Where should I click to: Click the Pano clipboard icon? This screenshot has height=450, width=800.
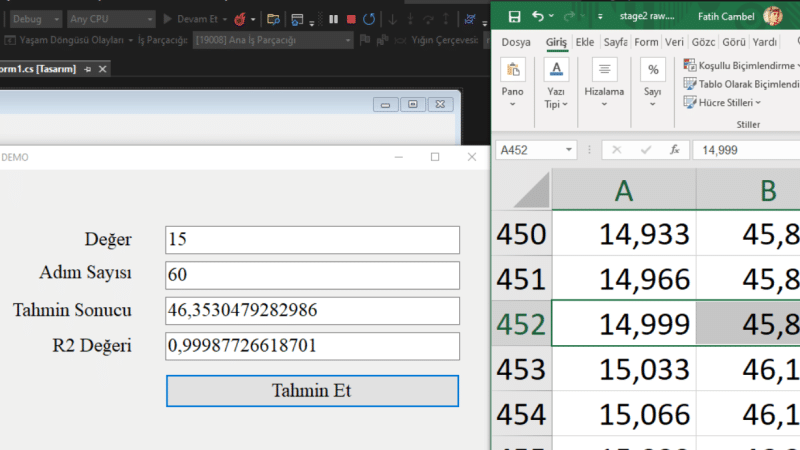click(513, 70)
